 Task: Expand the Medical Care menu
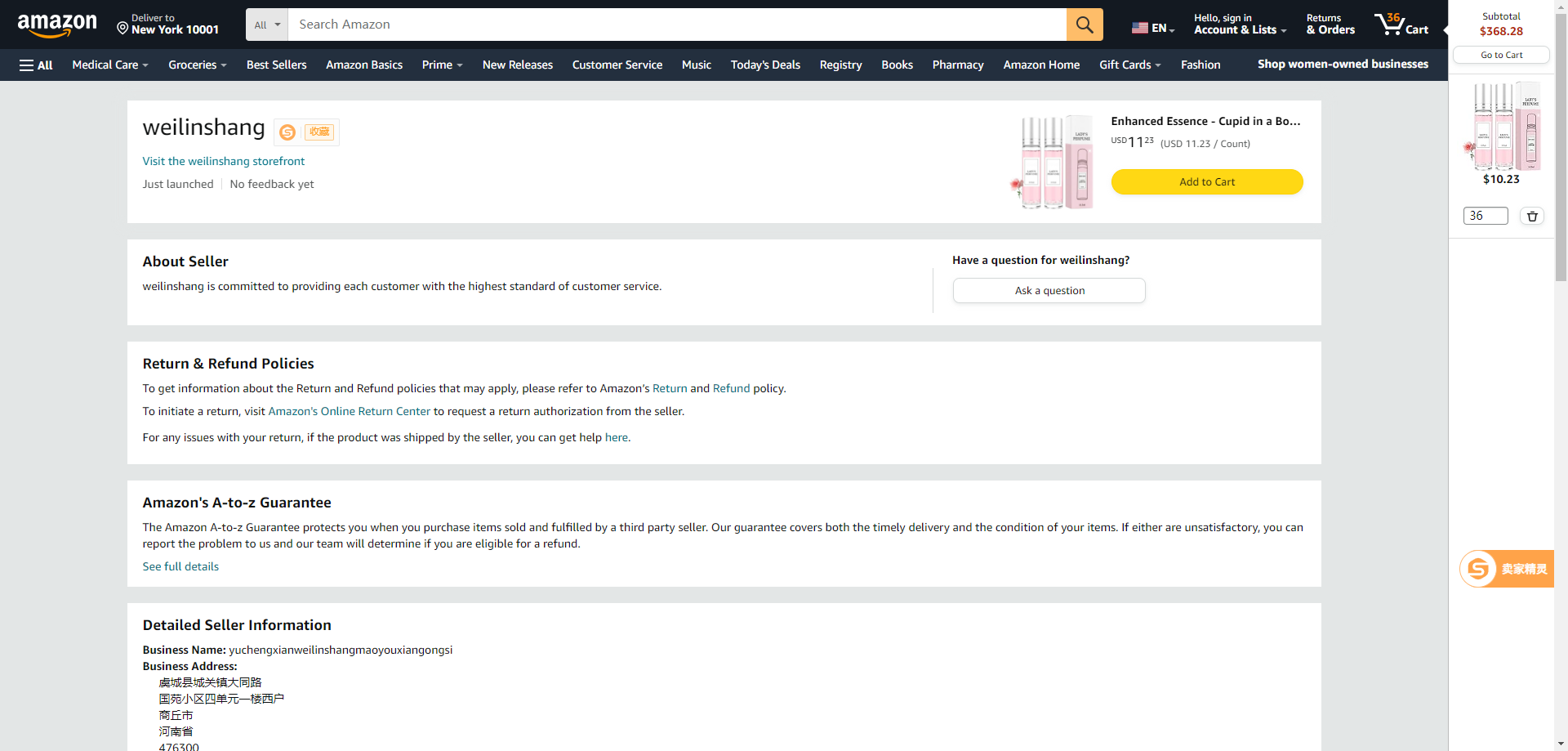tap(110, 65)
